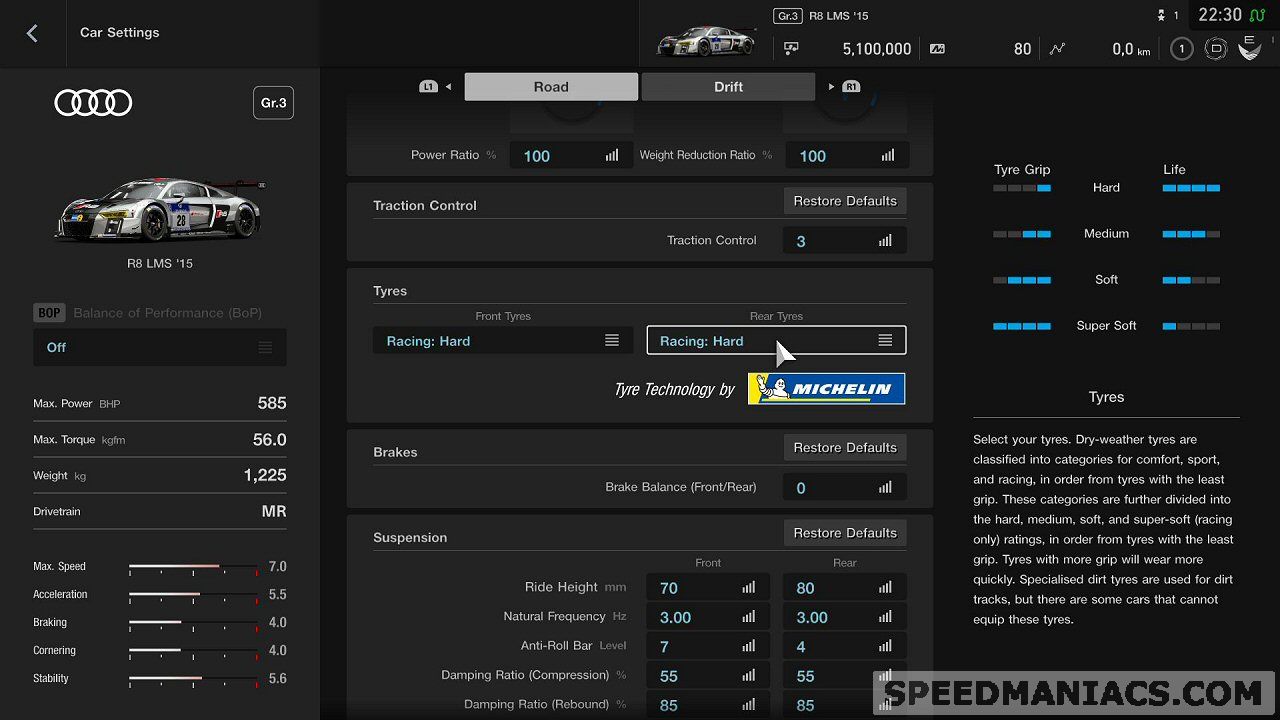Screen dimensions: 1280x720
Task: Switch to the Road tab
Action: click(x=551, y=87)
